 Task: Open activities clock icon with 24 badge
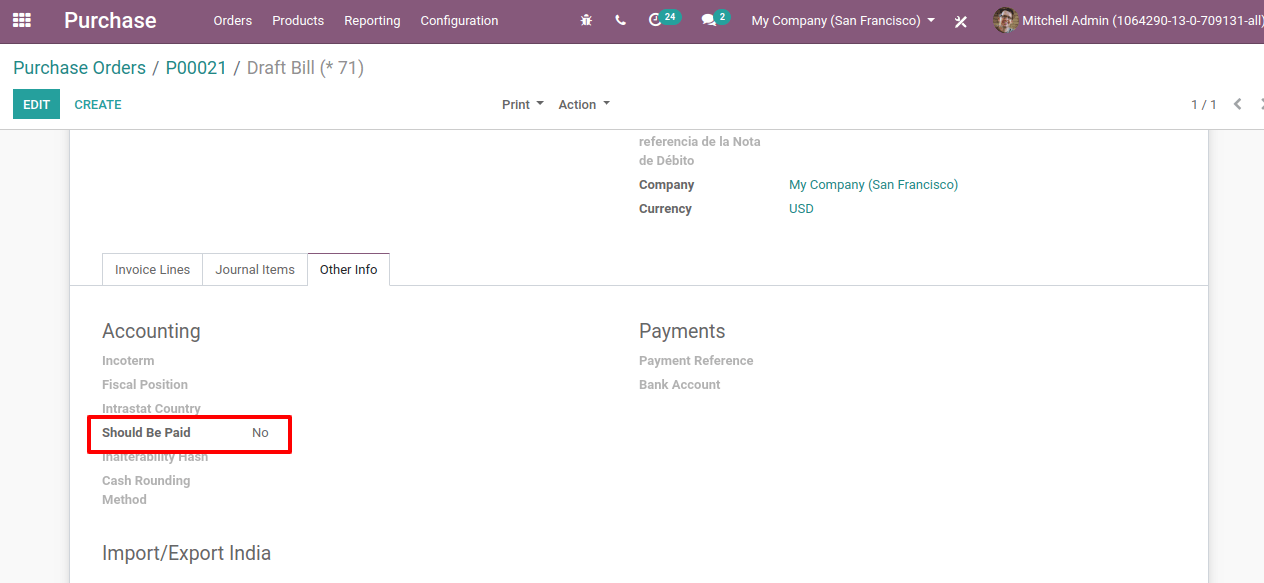pos(663,19)
